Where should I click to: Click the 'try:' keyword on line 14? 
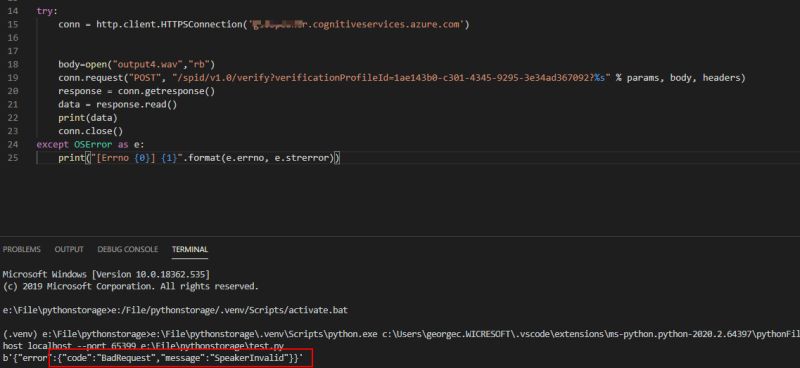pyautogui.click(x=47, y=11)
